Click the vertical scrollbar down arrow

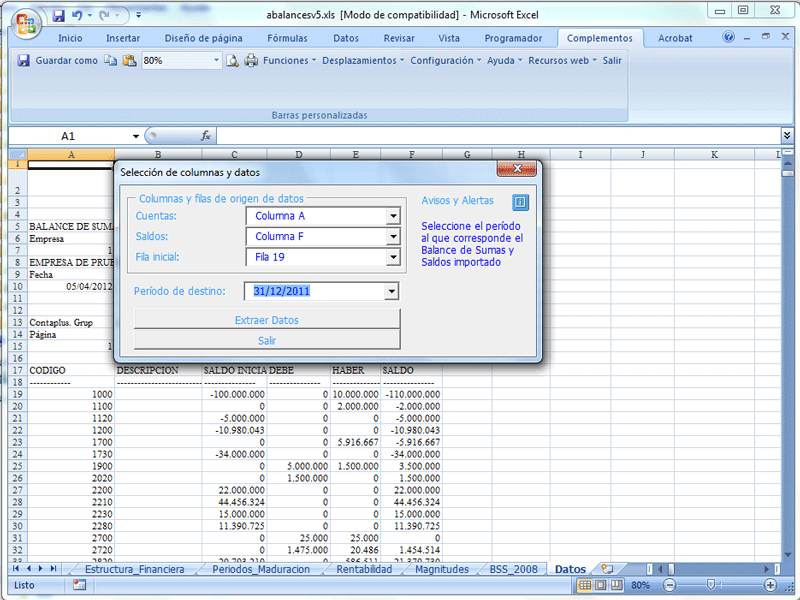(787, 555)
